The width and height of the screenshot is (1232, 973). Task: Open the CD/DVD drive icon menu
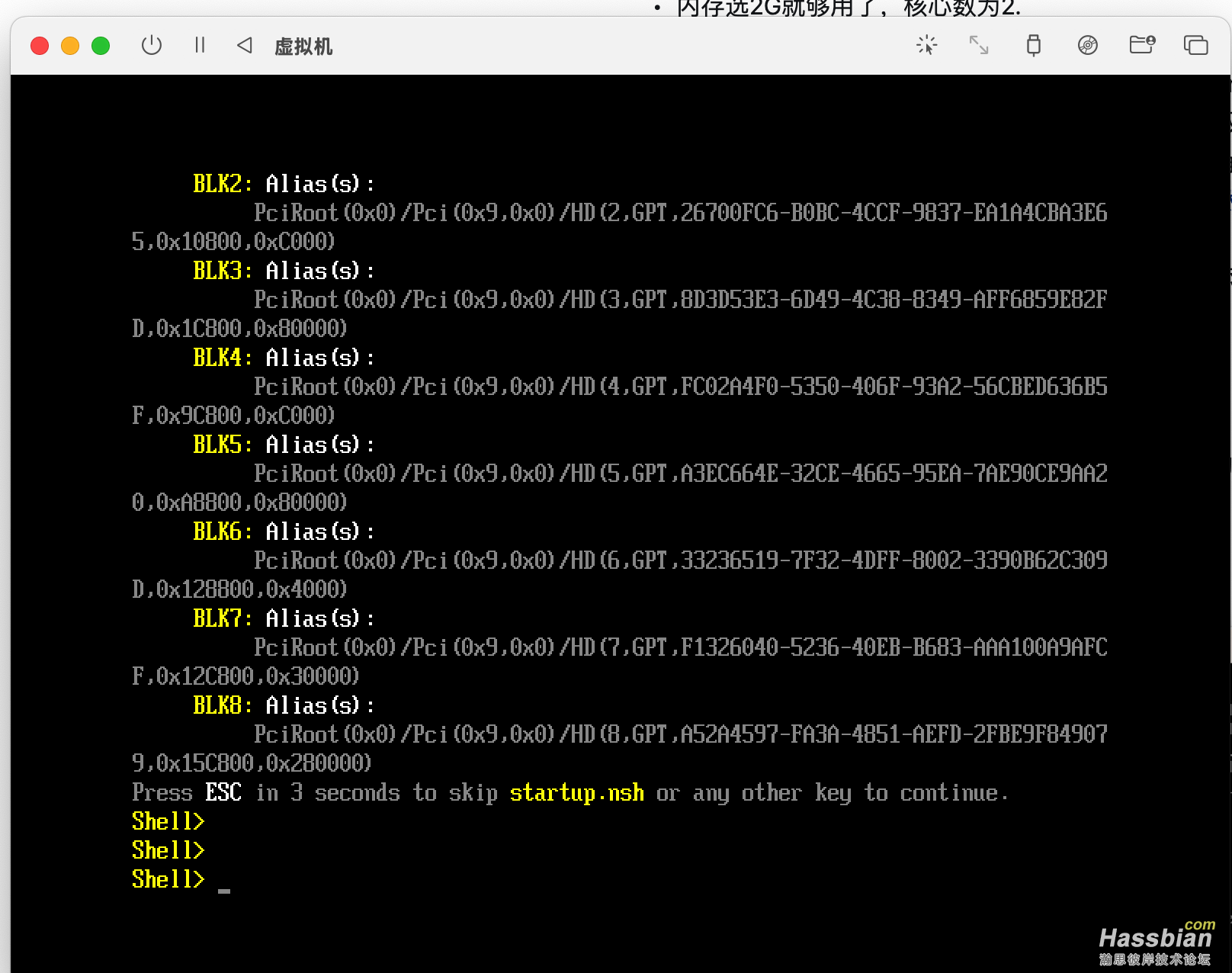1088,46
